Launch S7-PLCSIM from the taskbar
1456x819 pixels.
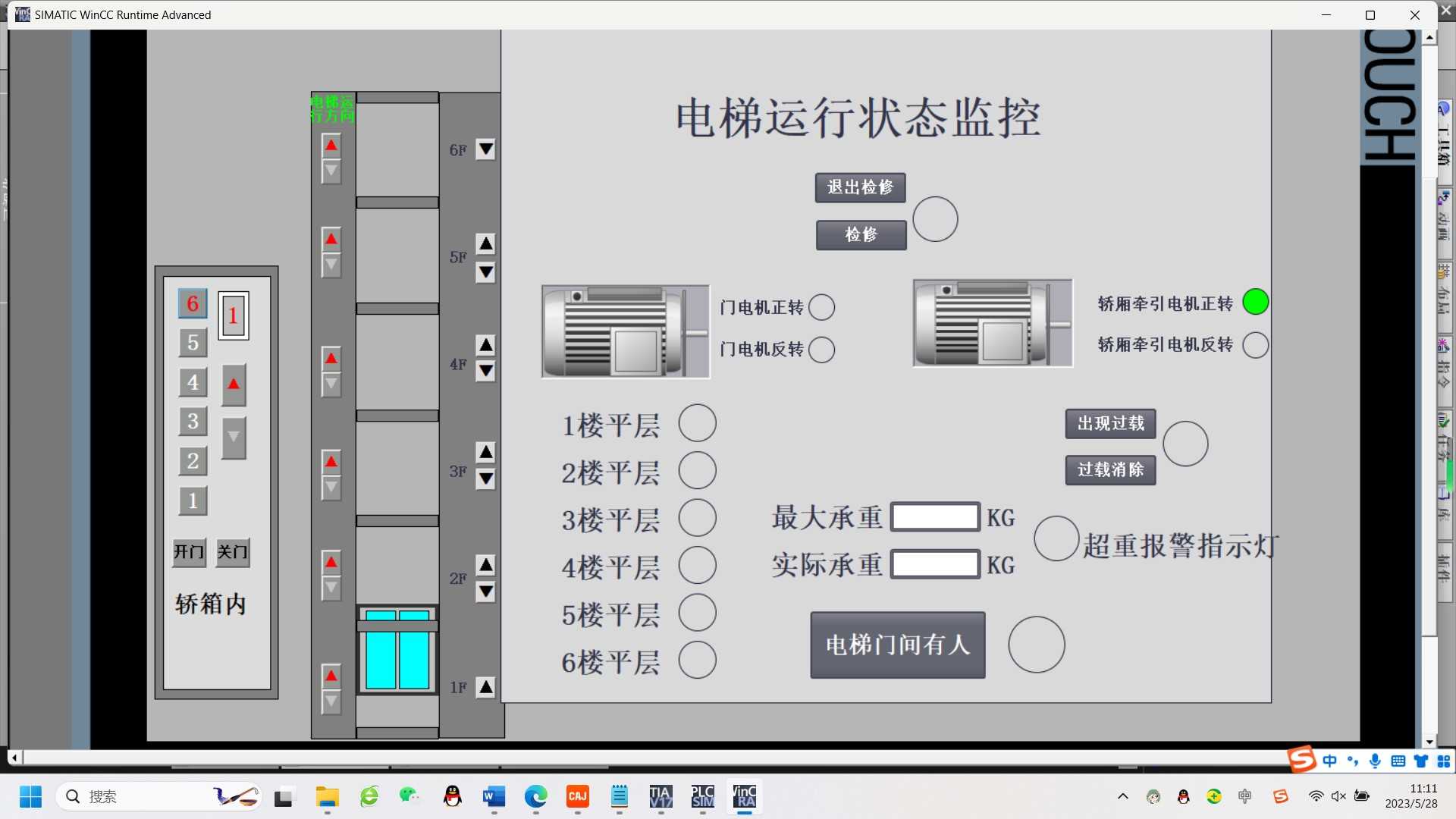(x=702, y=797)
